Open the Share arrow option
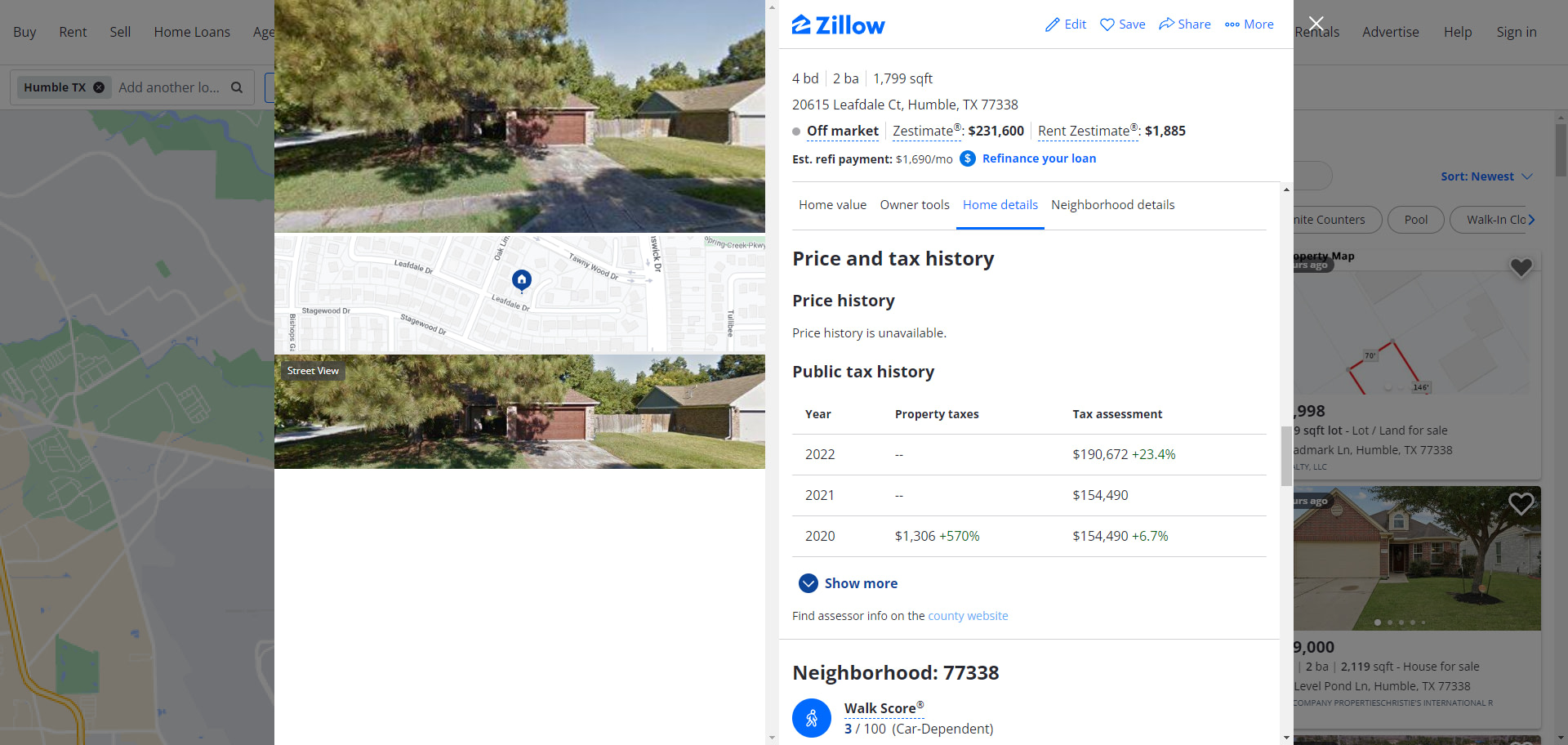 click(1166, 24)
